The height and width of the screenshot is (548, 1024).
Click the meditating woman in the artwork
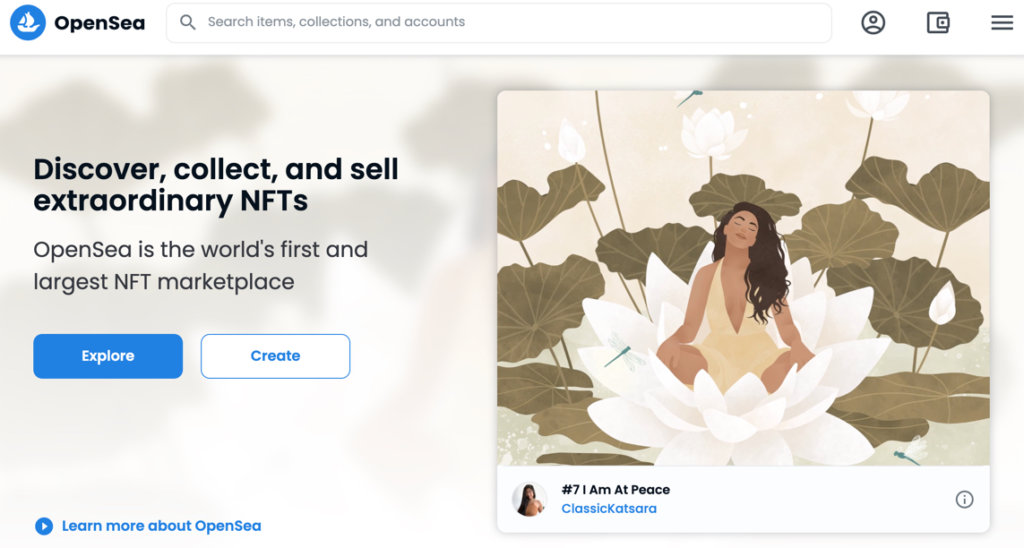pyautogui.click(x=741, y=290)
